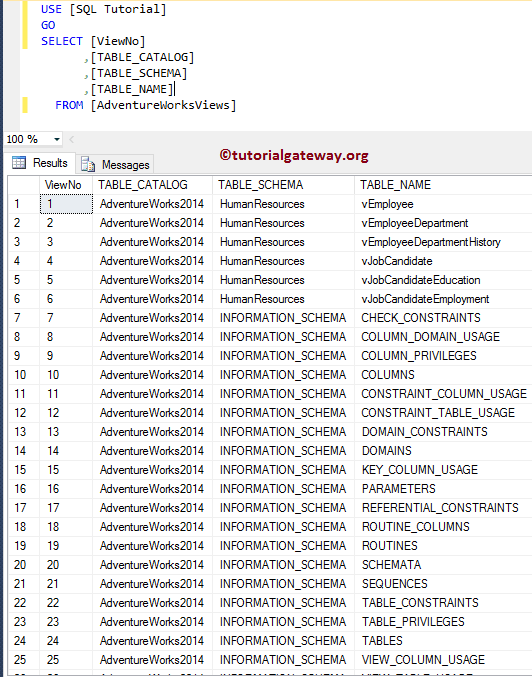The image size is (532, 677).
Task: Select the ROUTINES cell
Action: point(443,546)
